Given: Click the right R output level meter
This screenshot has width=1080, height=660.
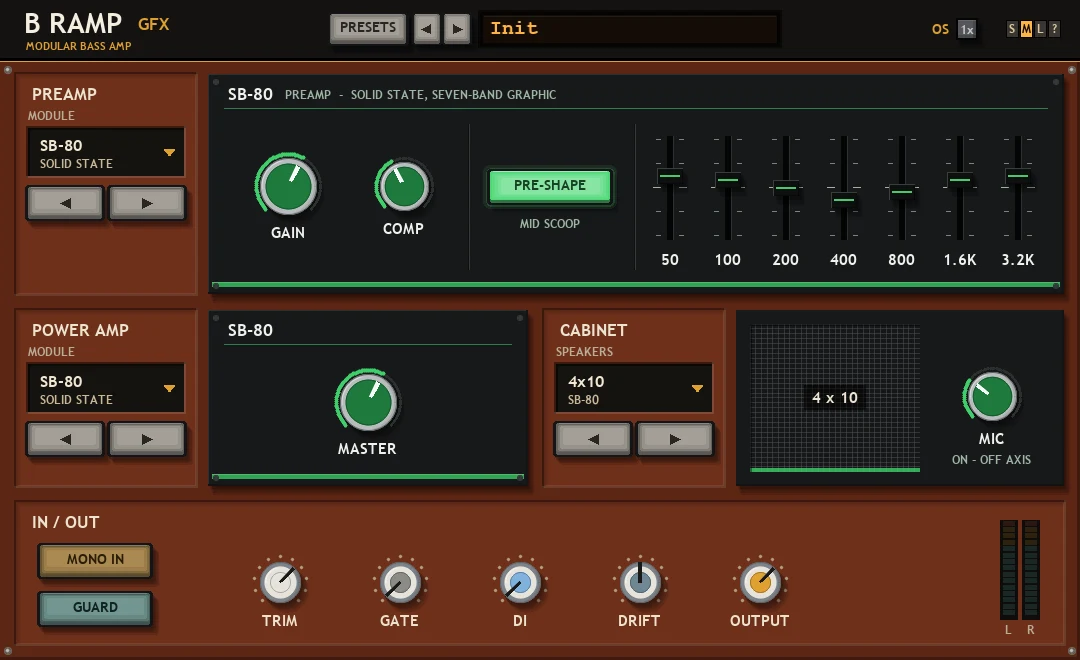Looking at the screenshot, I should click(1030, 569).
